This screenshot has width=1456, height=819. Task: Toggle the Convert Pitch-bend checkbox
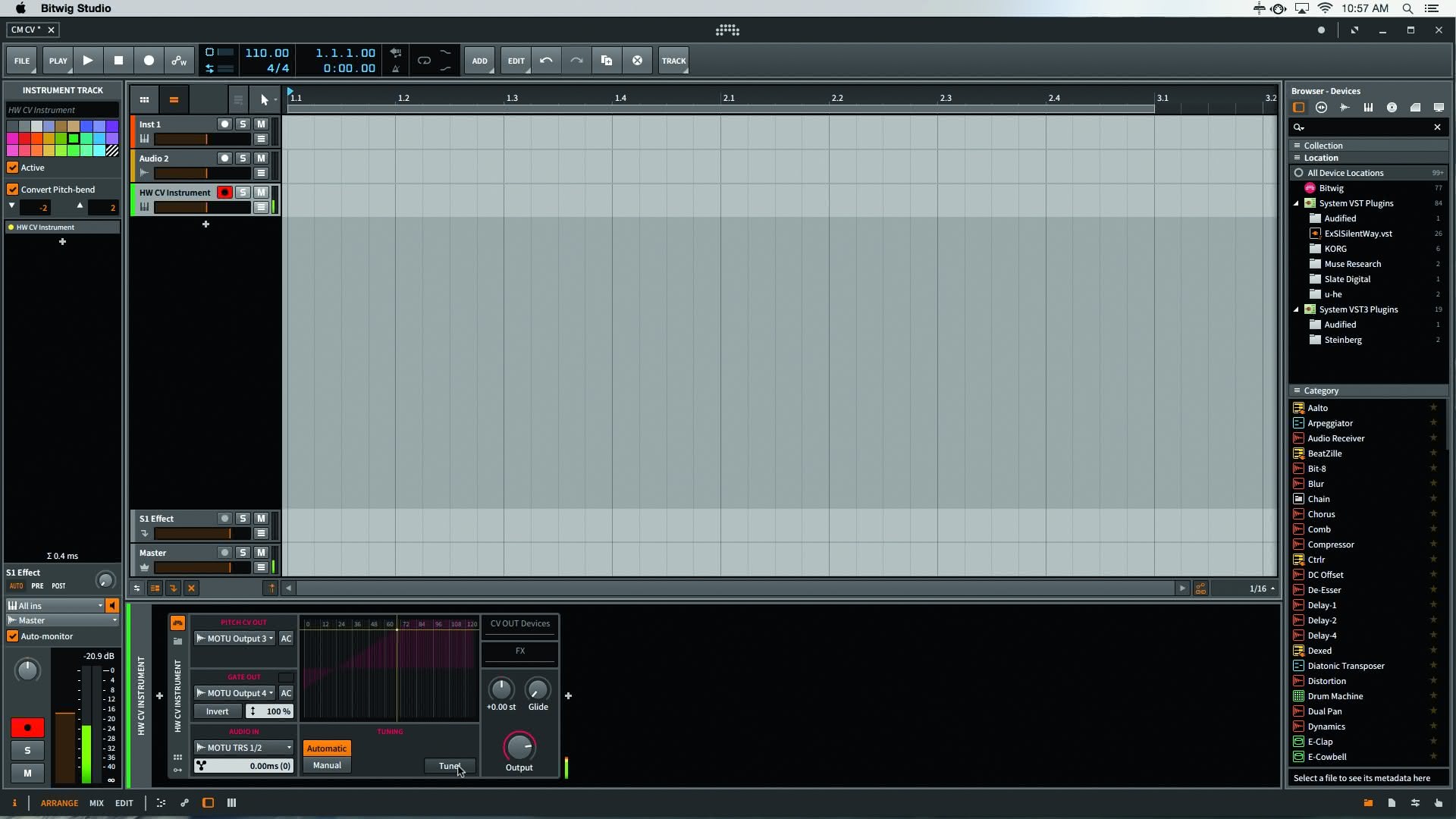[13, 190]
